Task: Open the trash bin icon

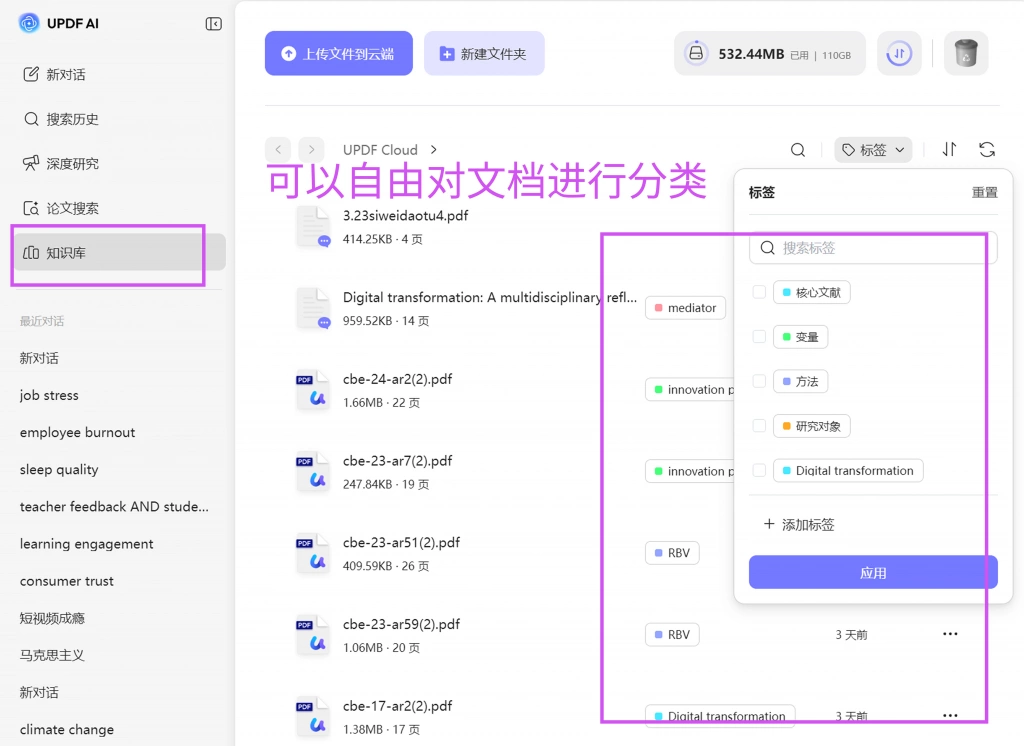Action: [x=966, y=54]
